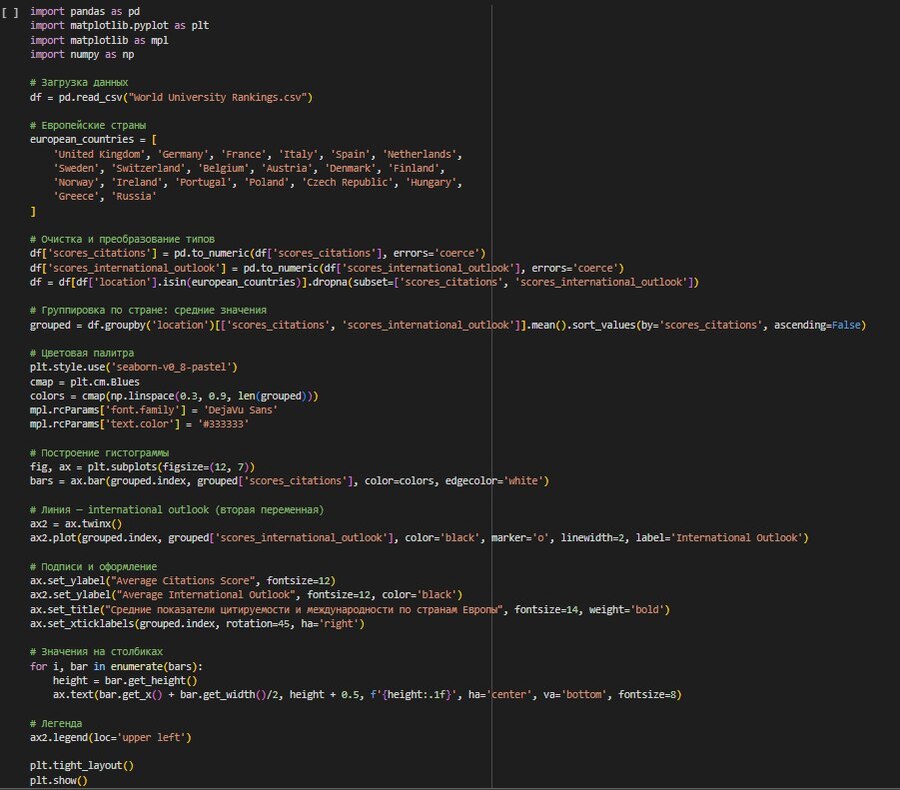900x790 pixels.
Task: Click the '# Подписи и оформление' comment
Action: (94, 566)
